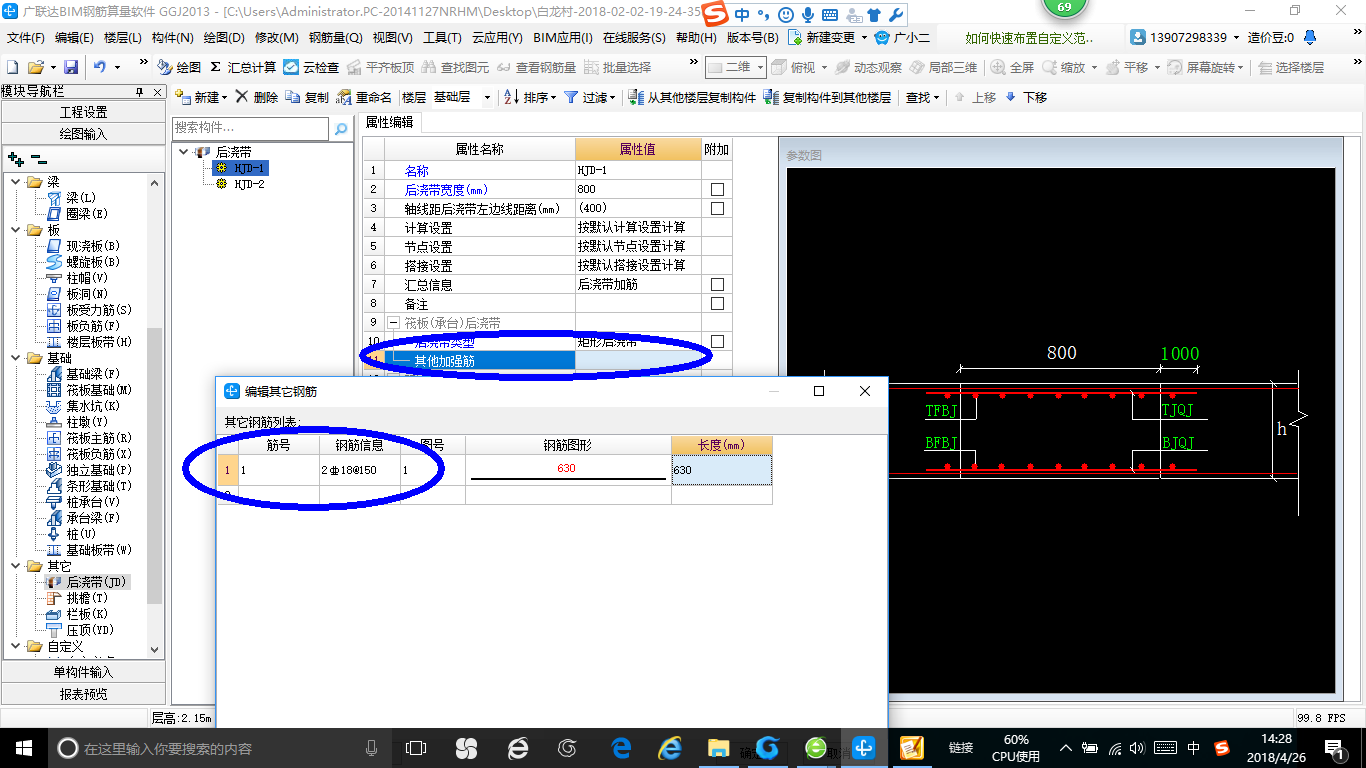Click the 搜索构件 search field
This screenshot has width=1366, height=768.
pos(250,128)
